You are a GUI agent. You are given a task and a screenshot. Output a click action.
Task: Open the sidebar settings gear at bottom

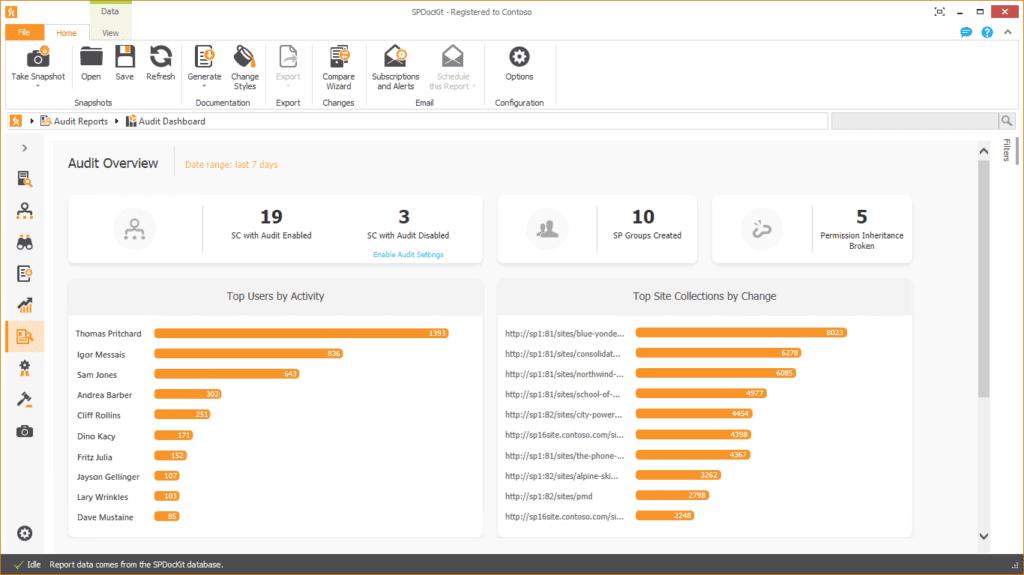(25, 533)
